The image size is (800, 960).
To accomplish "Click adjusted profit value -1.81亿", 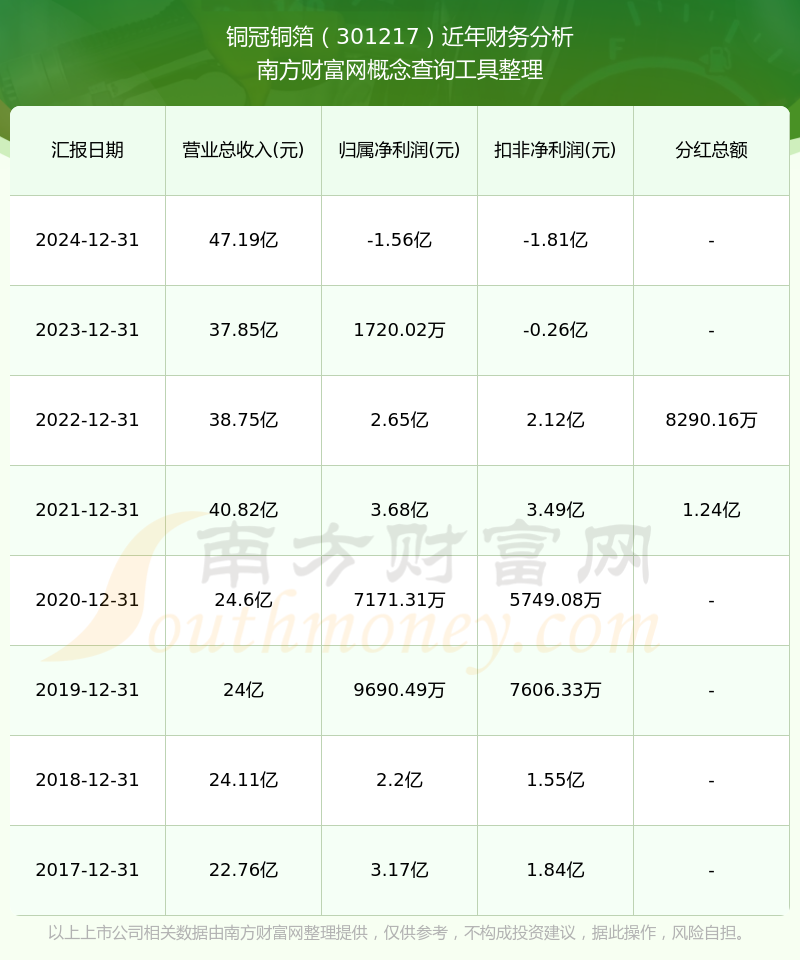I will pyautogui.click(x=555, y=240).
